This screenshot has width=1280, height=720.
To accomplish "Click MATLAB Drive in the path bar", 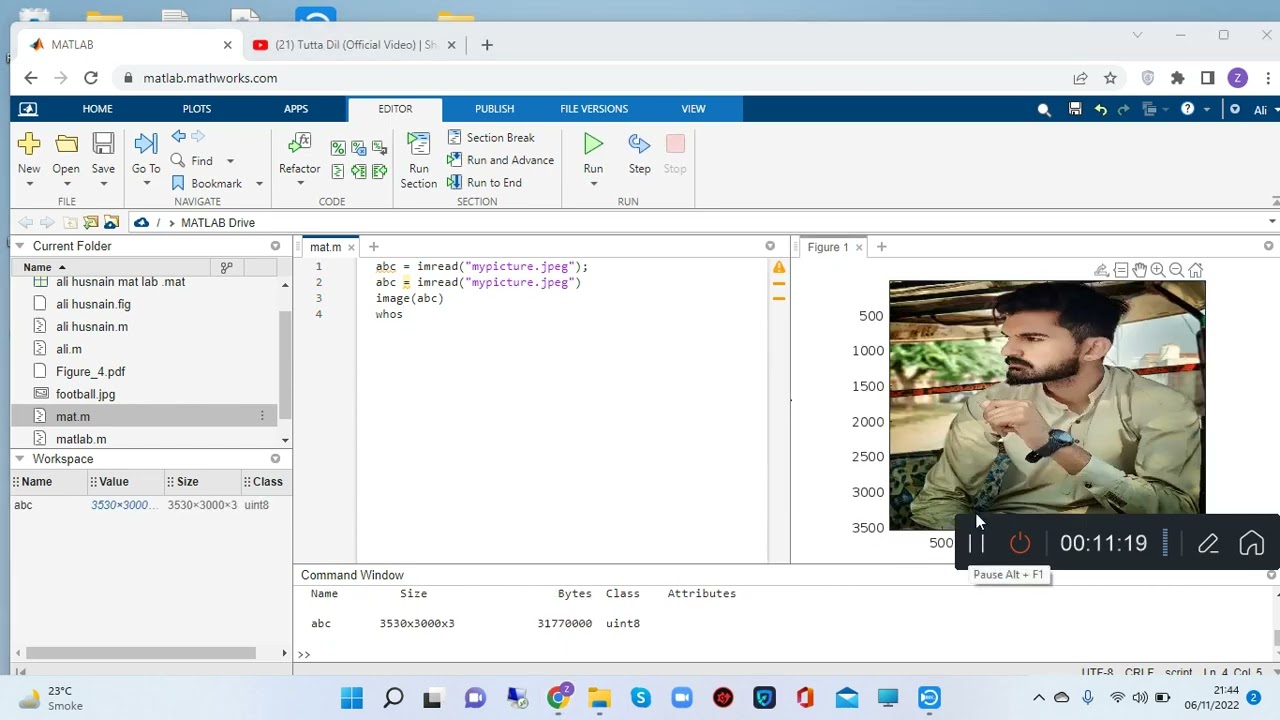I will click(x=218, y=223).
